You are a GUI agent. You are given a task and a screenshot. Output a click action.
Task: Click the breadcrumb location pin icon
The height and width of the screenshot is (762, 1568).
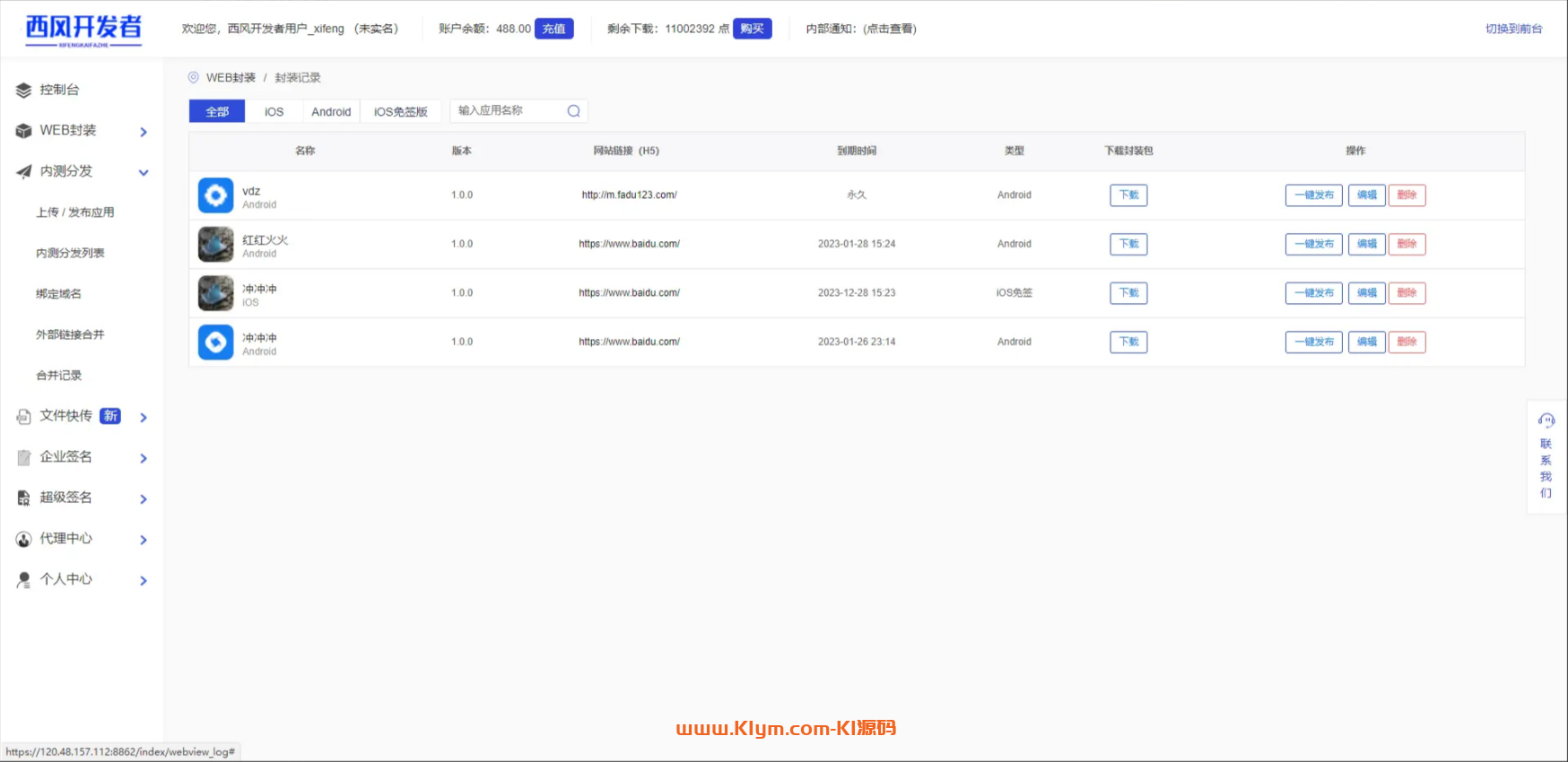coord(193,78)
